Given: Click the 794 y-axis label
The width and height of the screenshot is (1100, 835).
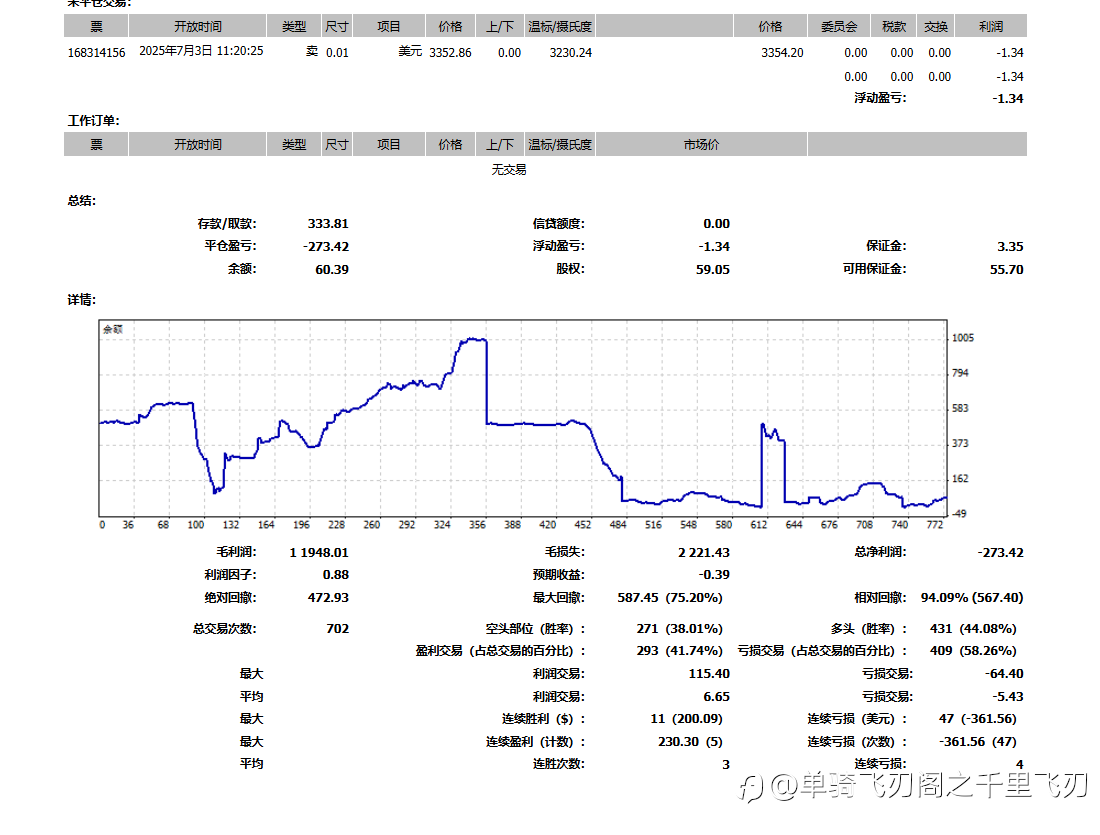Looking at the screenshot, I should (x=960, y=373).
